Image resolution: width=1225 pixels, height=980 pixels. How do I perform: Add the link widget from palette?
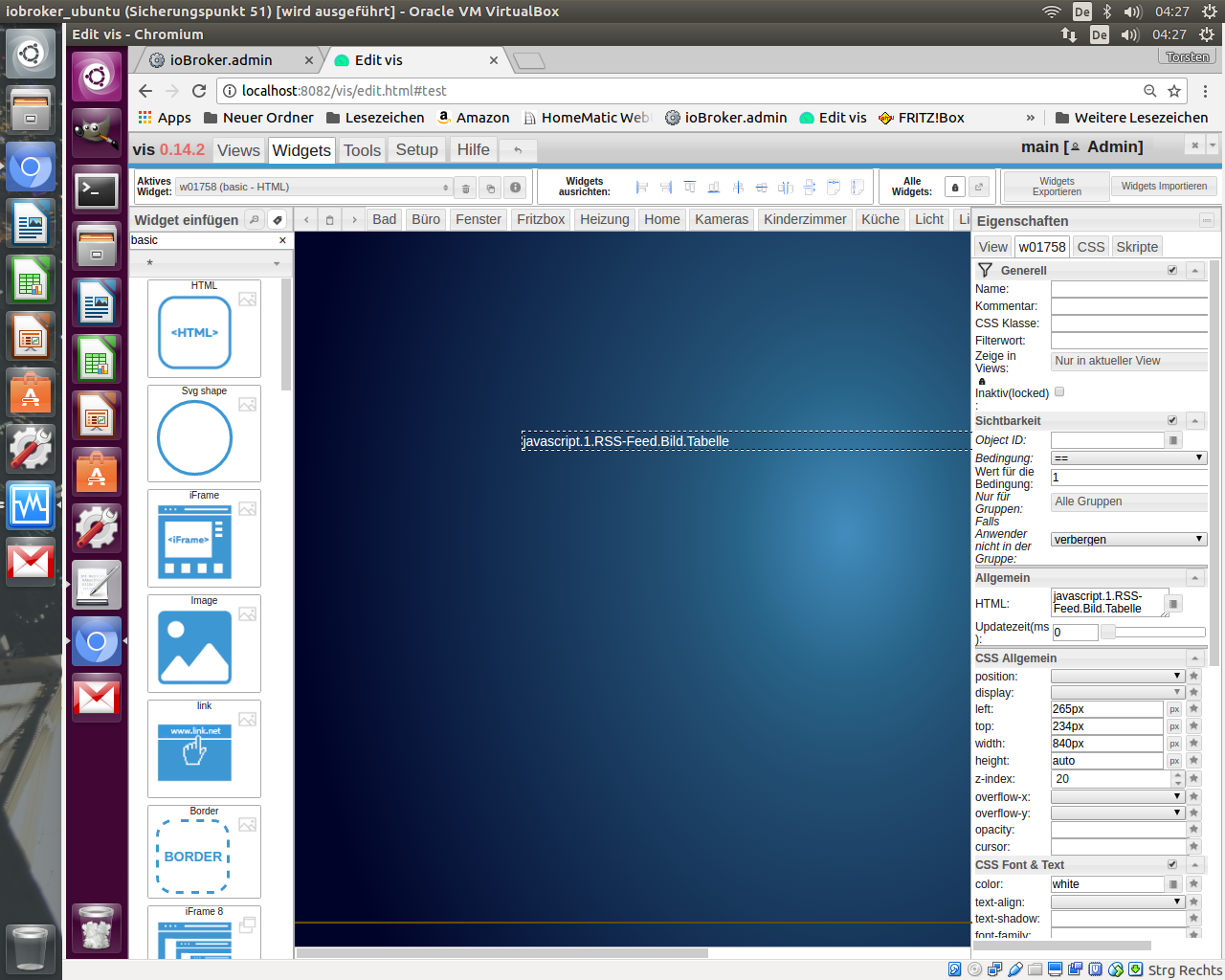click(x=204, y=749)
